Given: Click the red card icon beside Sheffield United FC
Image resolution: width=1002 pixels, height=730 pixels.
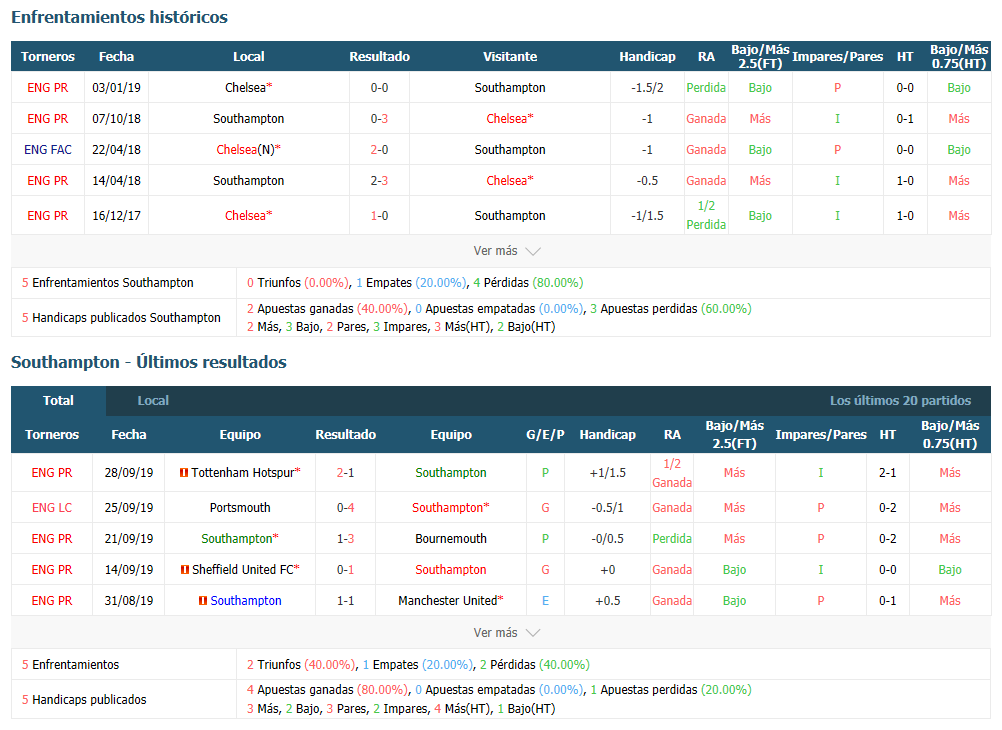Looking at the screenshot, I should tap(185, 570).
